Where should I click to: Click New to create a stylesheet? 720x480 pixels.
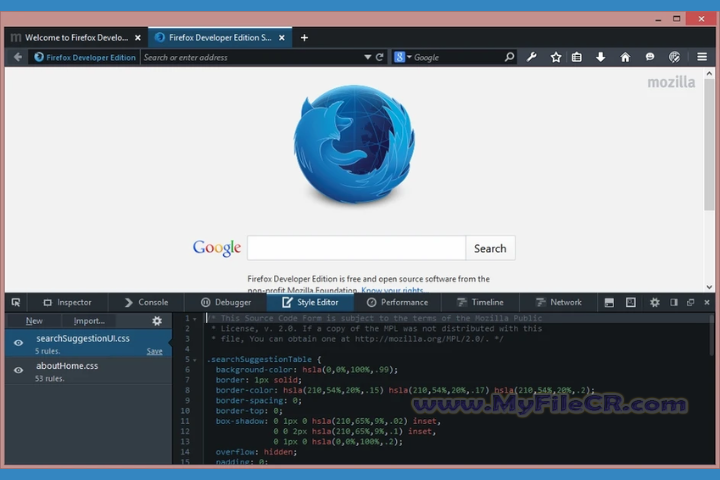pos(34,321)
